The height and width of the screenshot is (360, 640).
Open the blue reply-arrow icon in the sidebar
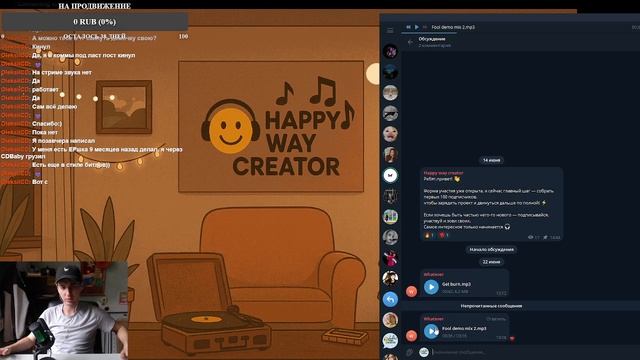point(390,299)
